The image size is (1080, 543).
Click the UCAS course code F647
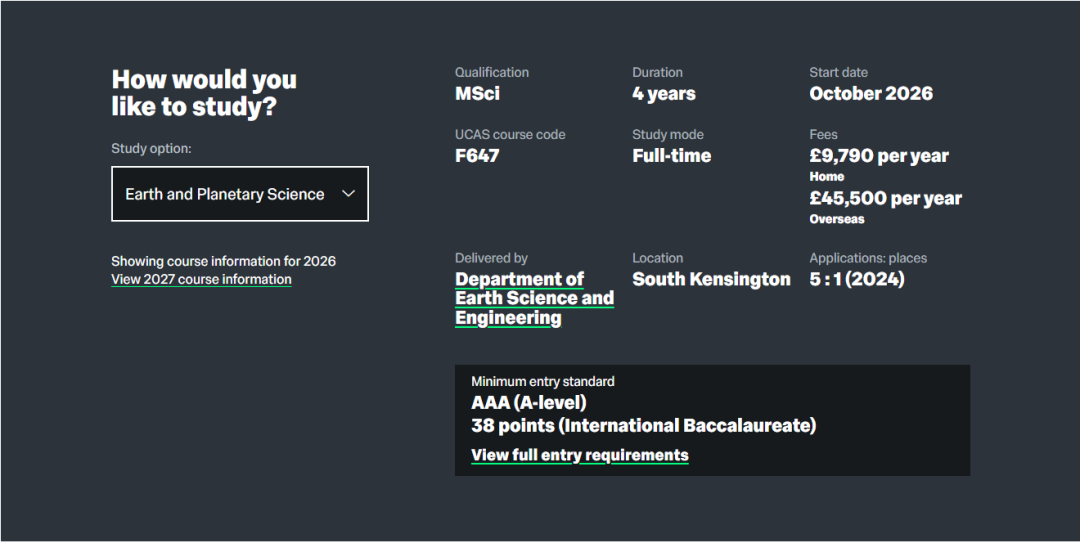coord(477,156)
